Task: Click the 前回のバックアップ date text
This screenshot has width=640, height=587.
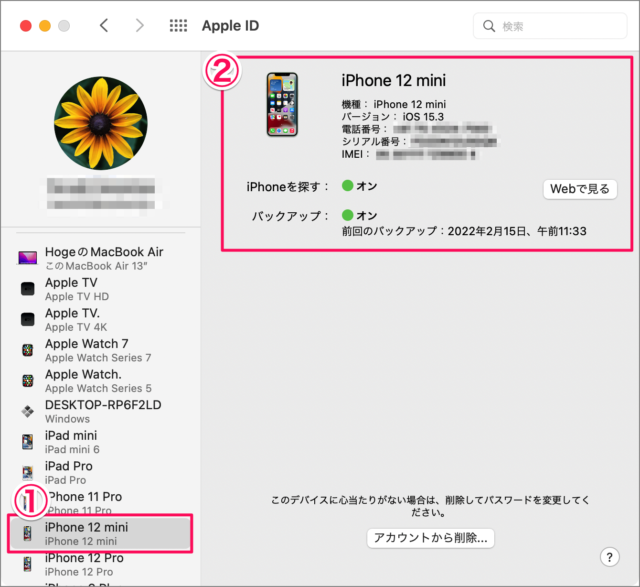Action: (464, 231)
